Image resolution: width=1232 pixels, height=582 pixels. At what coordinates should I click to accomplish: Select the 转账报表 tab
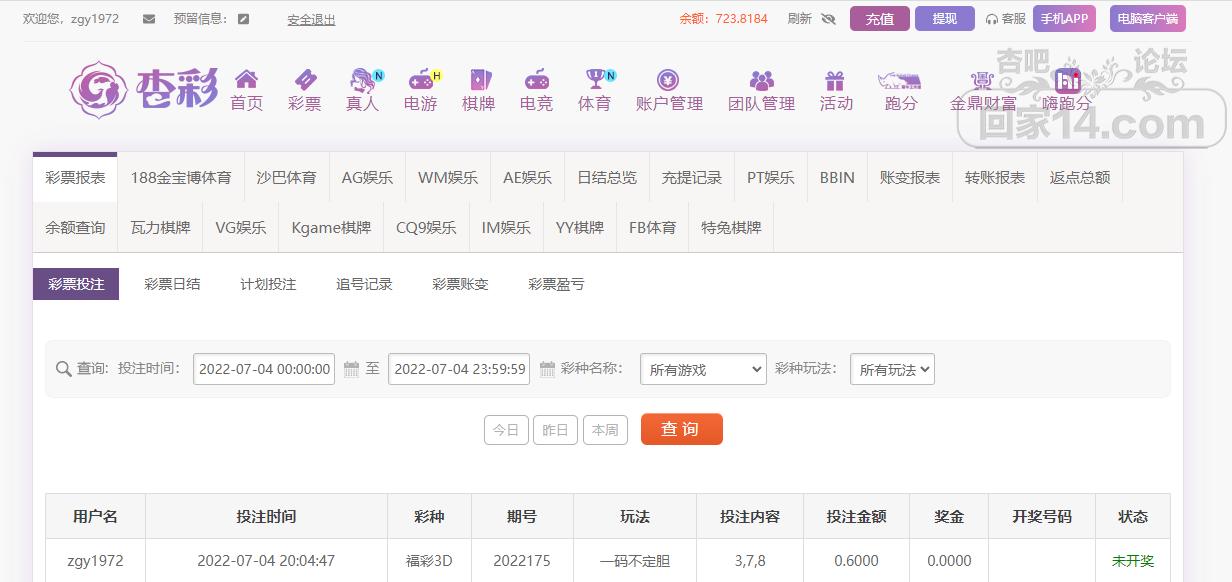point(995,178)
